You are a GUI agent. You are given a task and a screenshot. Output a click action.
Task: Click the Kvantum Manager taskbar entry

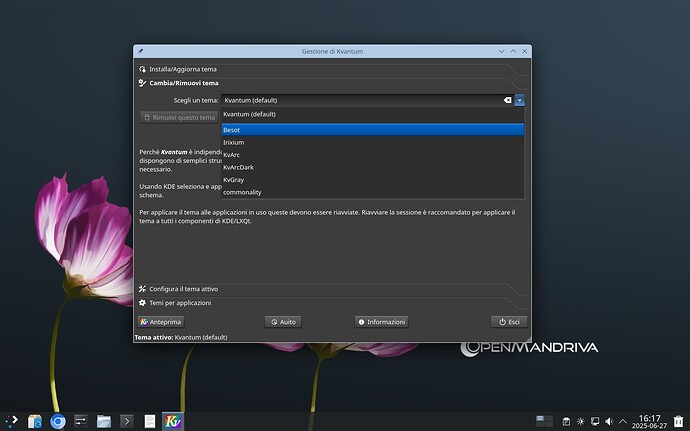pyautogui.click(x=172, y=421)
